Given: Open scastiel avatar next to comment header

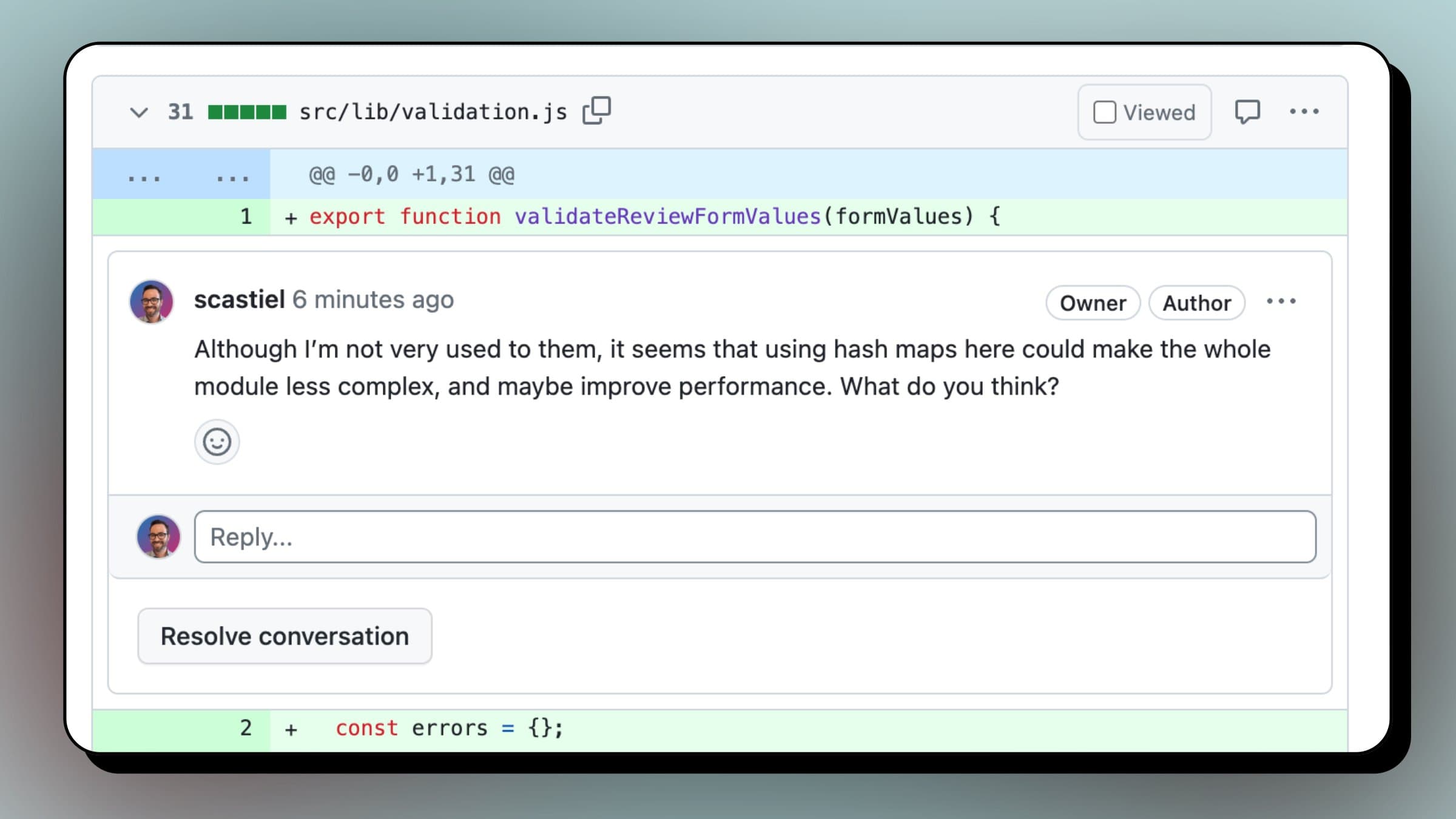Looking at the screenshot, I should pyautogui.click(x=152, y=301).
